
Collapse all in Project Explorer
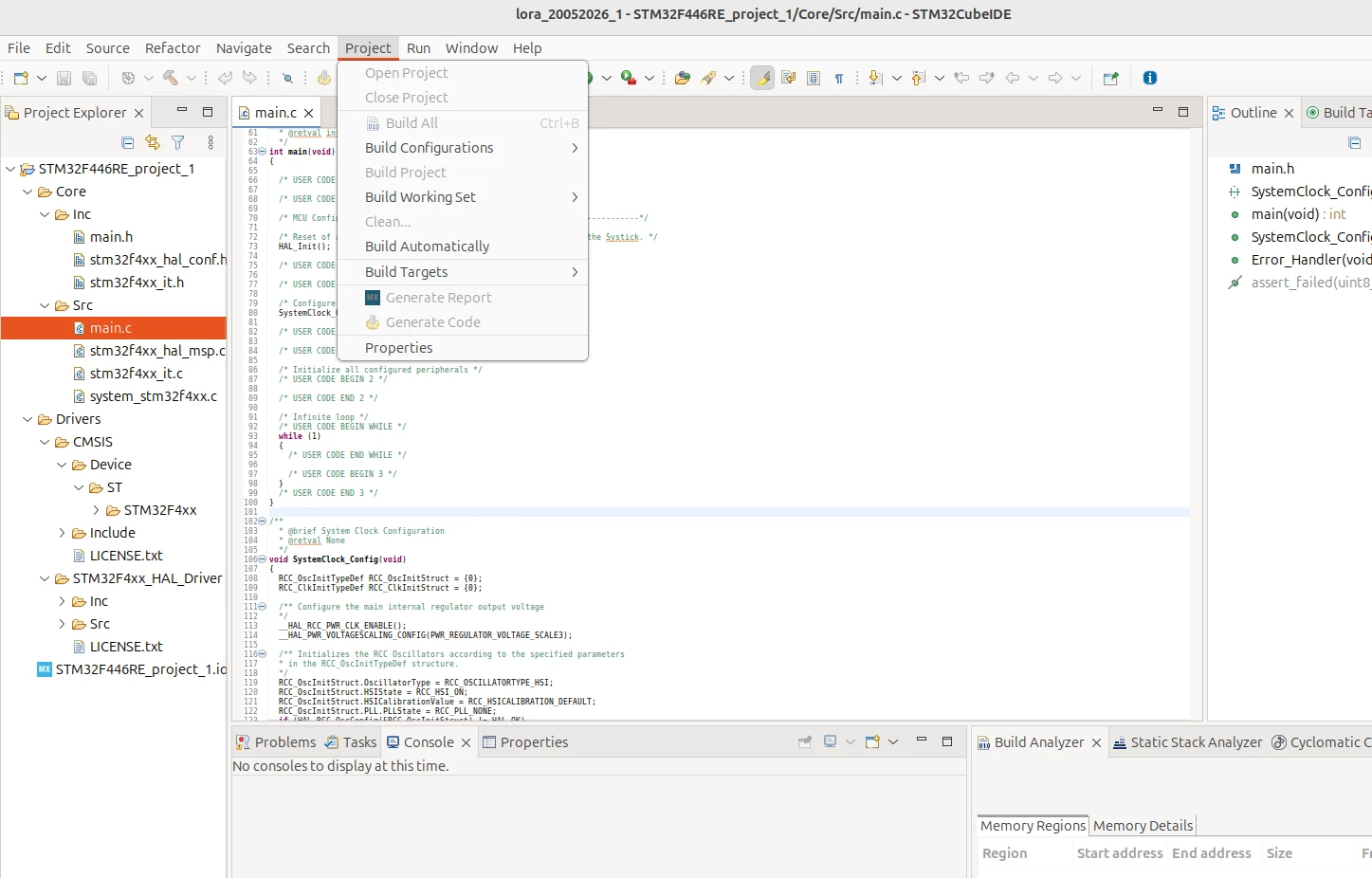tap(127, 142)
